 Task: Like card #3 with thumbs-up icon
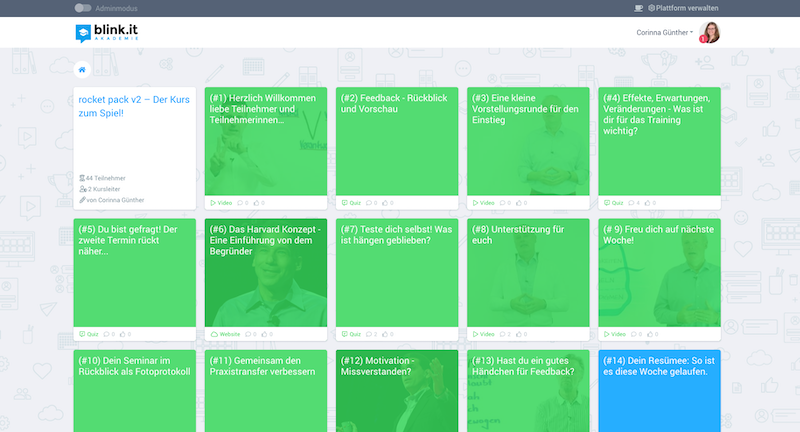point(521,203)
